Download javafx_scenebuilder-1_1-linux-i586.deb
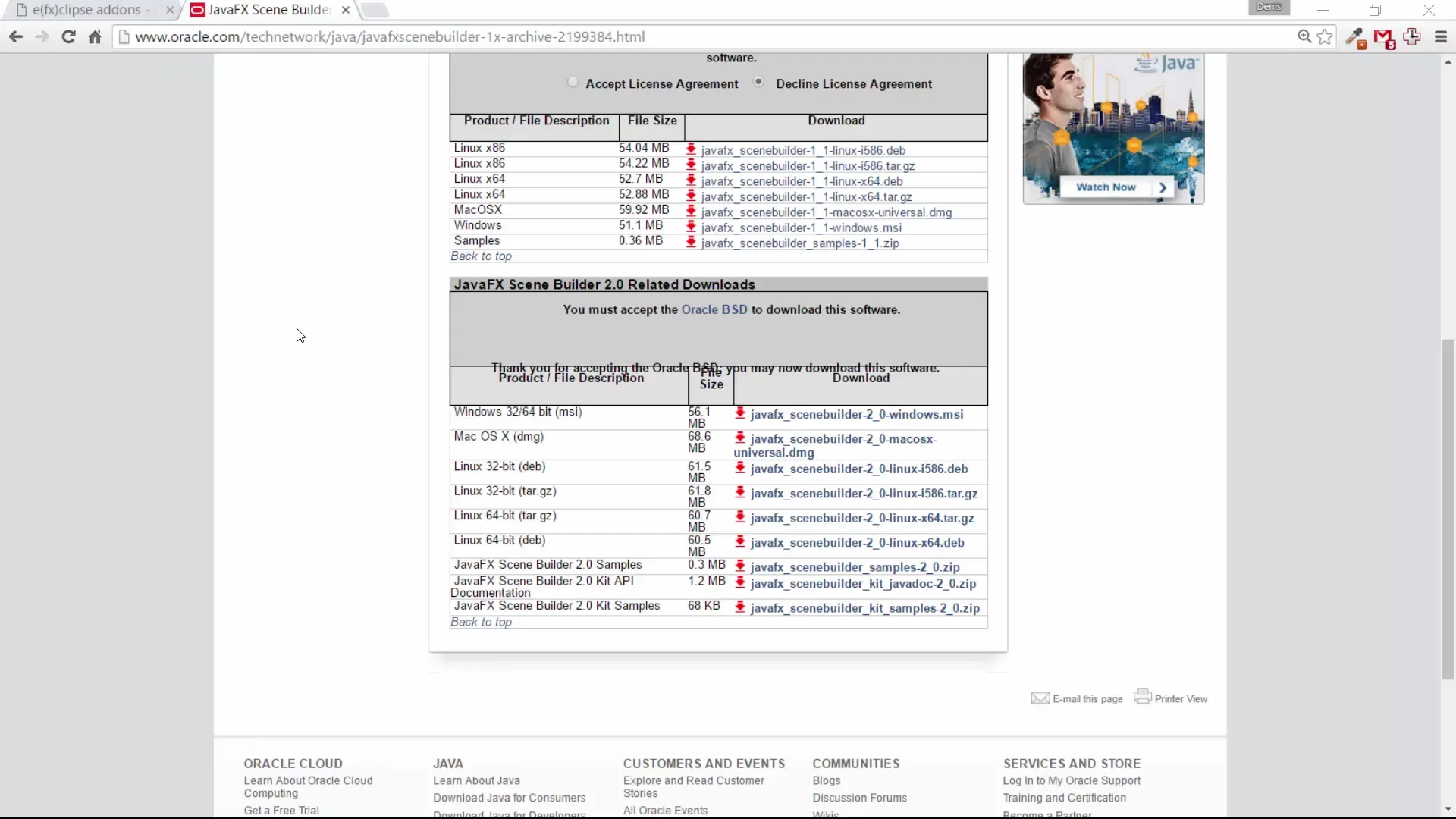The image size is (1456, 819). pyautogui.click(x=803, y=150)
